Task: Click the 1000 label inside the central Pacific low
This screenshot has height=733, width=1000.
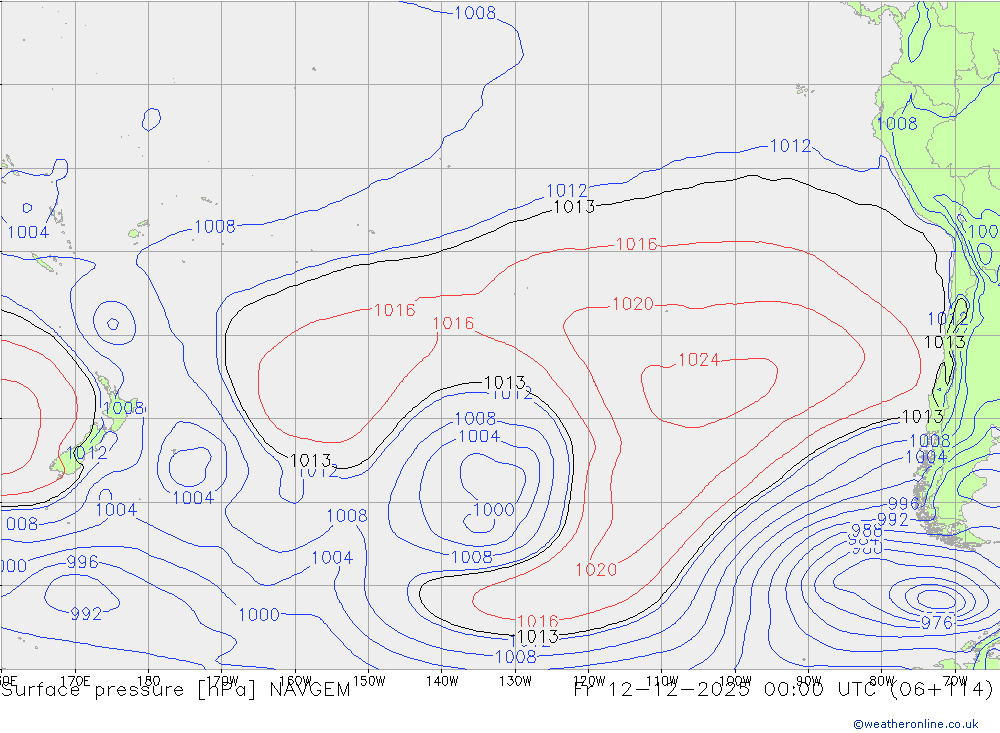Action: 494,510
